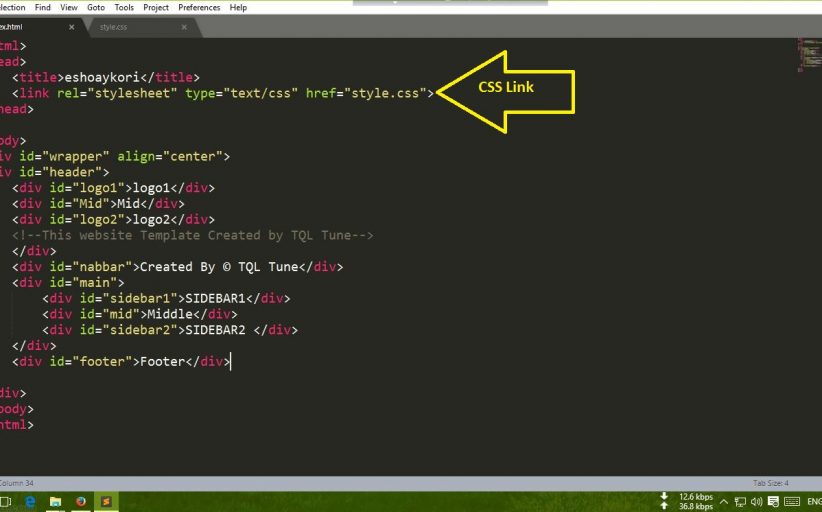The width and height of the screenshot is (822, 512).
Task: Switch to the style.css tab
Action: 114,27
